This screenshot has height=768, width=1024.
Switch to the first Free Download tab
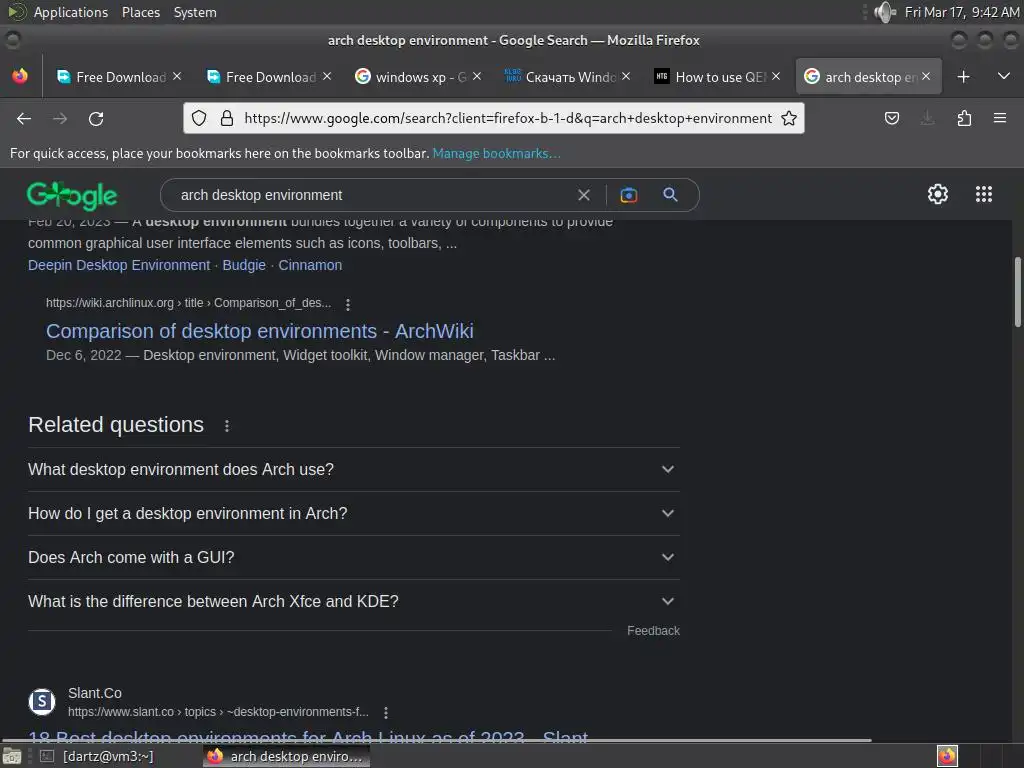coord(119,77)
